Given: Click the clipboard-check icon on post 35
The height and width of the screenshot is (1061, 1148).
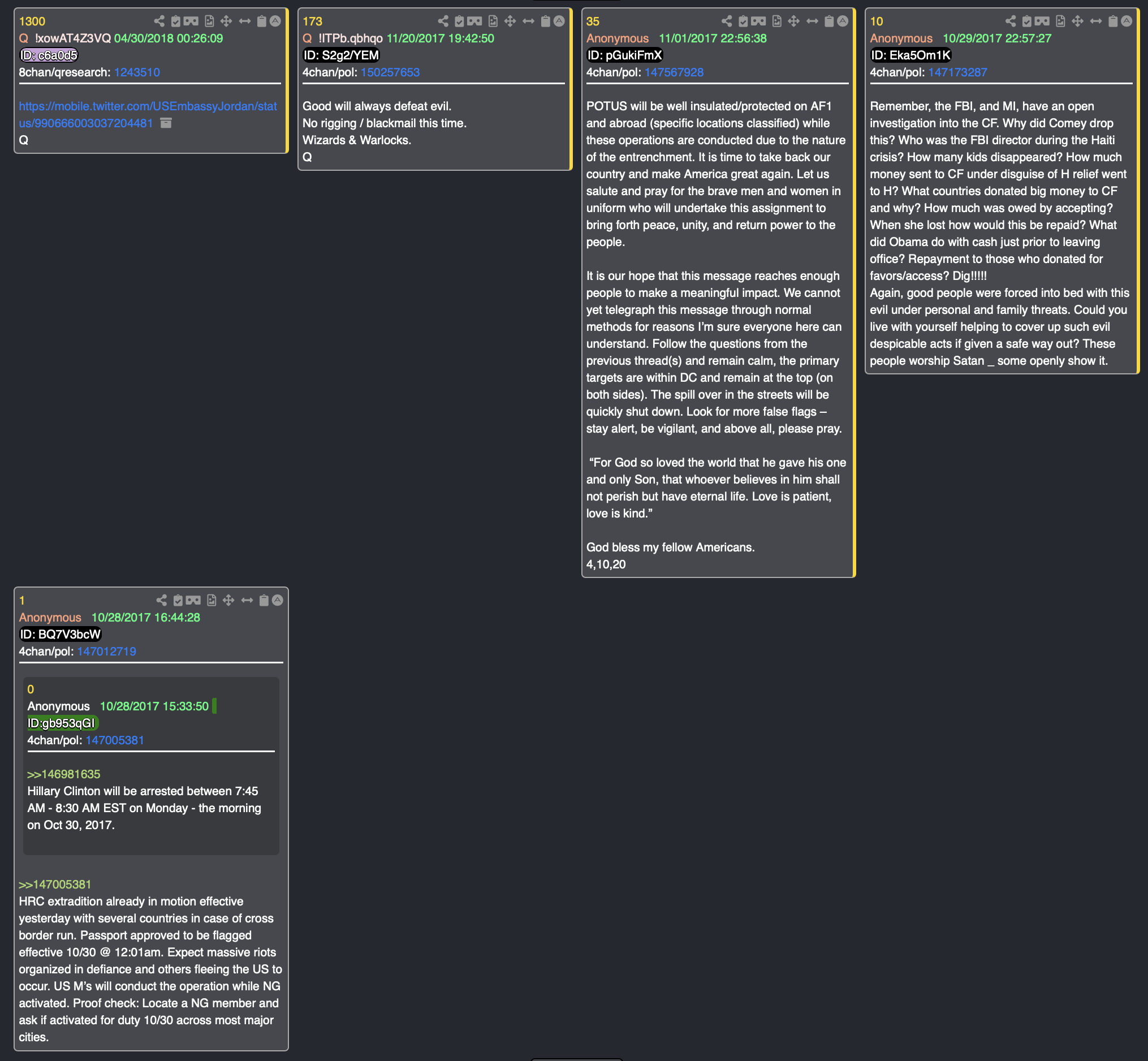Looking at the screenshot, I should pyautogui.click(x=743, y=21).
